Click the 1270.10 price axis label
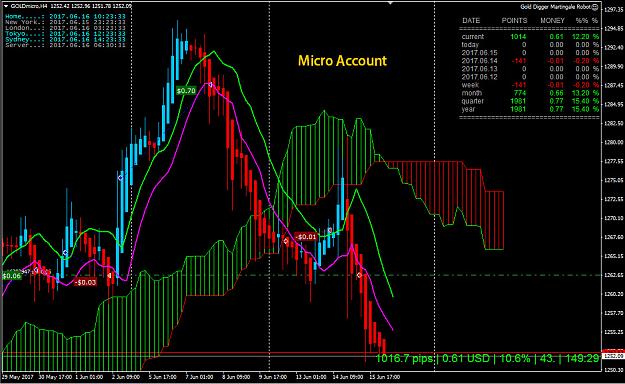This screenshot has width=625, height=384. click(614, 218)
